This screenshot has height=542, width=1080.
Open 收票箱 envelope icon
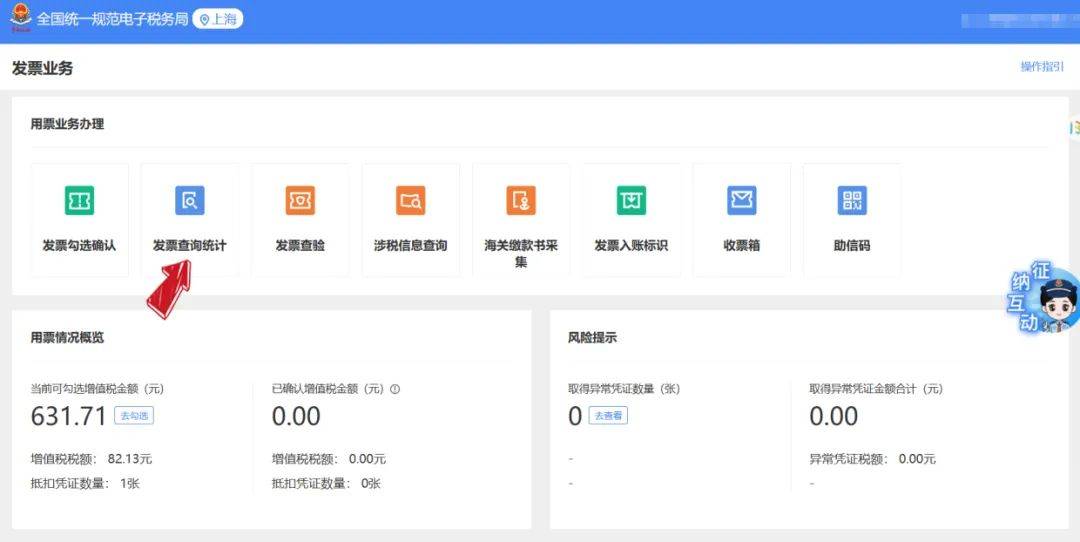point(742,200)
